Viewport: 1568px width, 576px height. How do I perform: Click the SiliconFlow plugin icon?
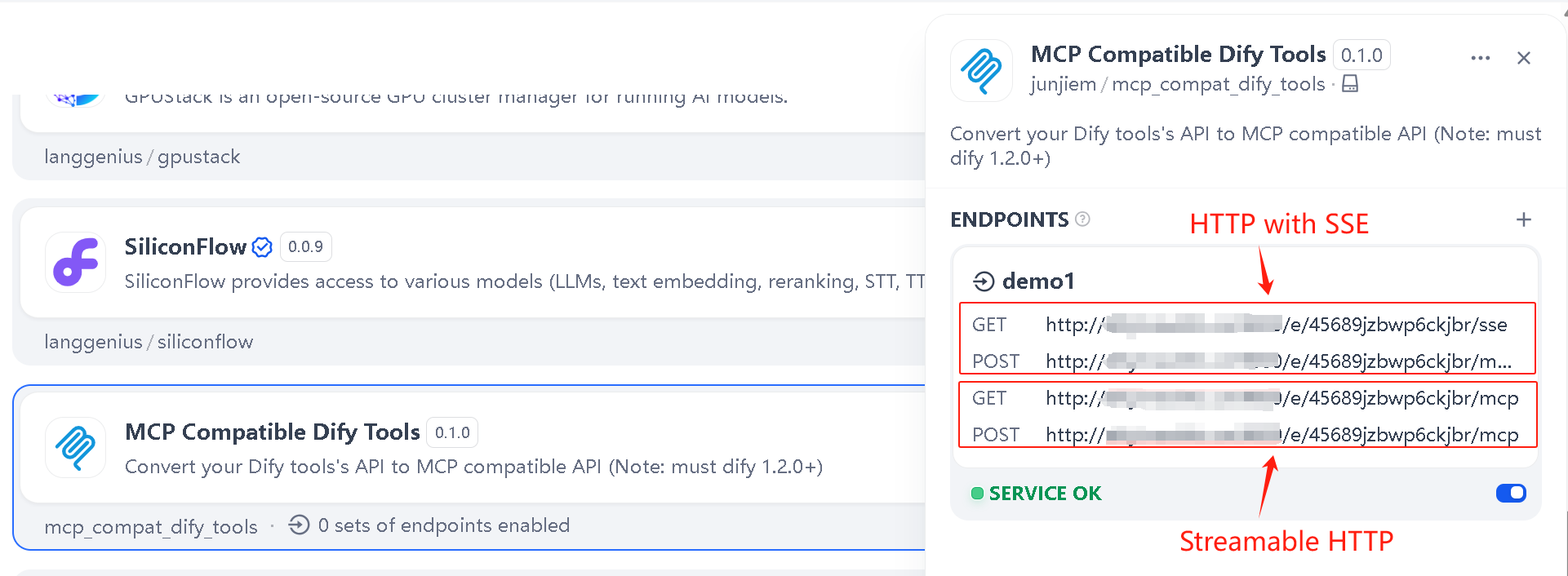click(75, 263)
